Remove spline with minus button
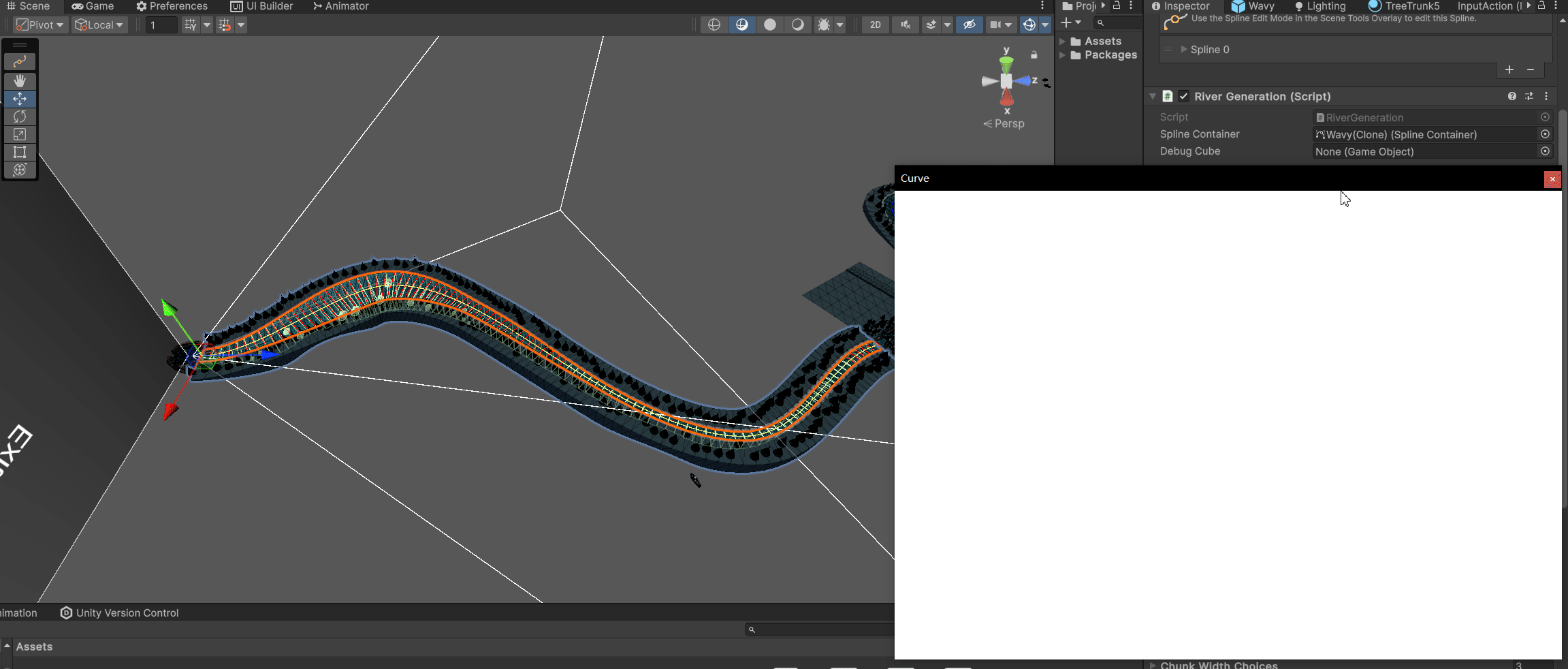This screenshot has height=669, width=1568. pos(1531,69)
